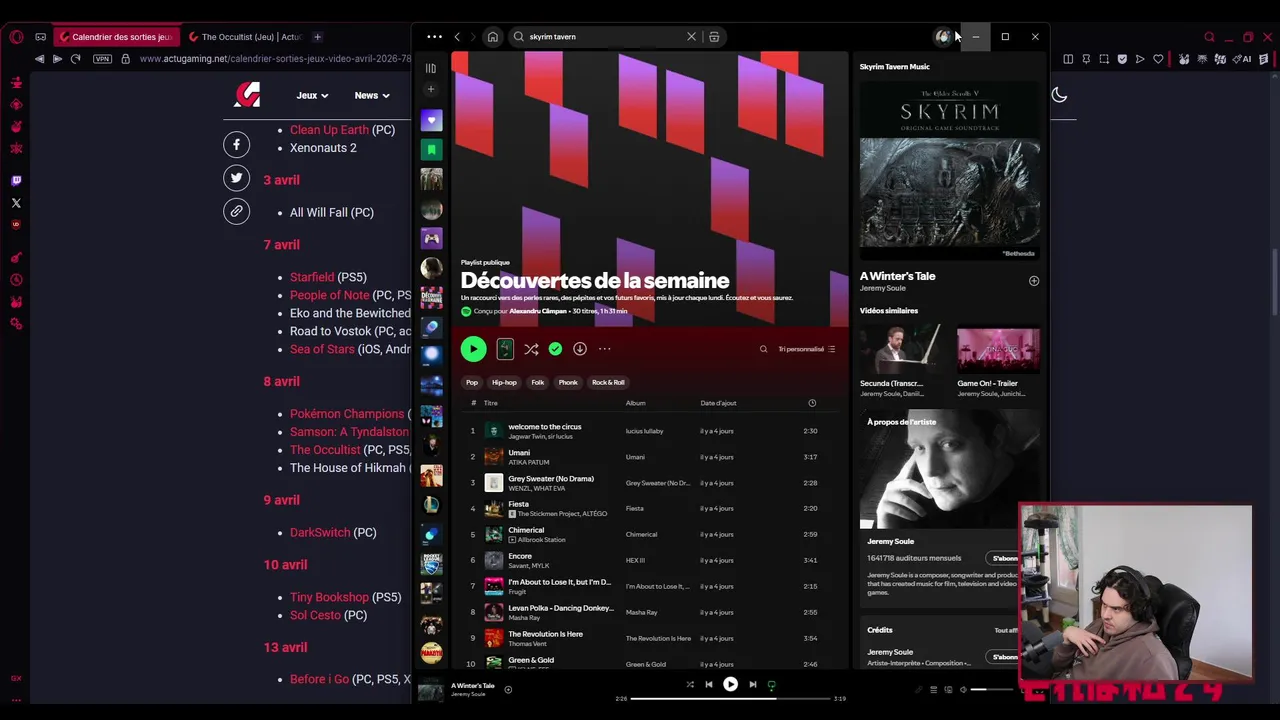Image resolution: width=1280 pixels, height=720 pixels.
Task: Reload the Actugaming page in Opera
Action: coord(75,59)
